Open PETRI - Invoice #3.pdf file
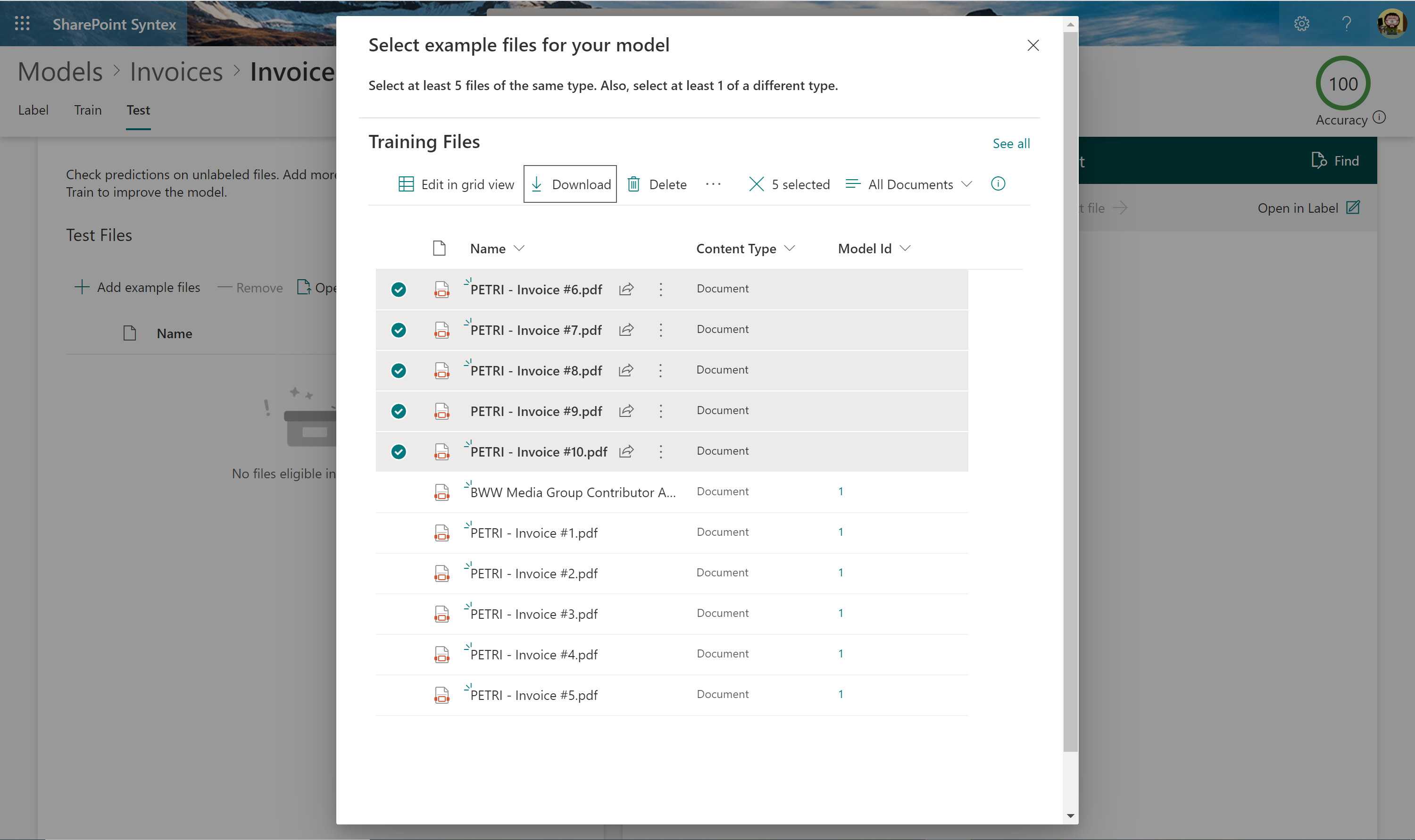 [x=534, y=614]
